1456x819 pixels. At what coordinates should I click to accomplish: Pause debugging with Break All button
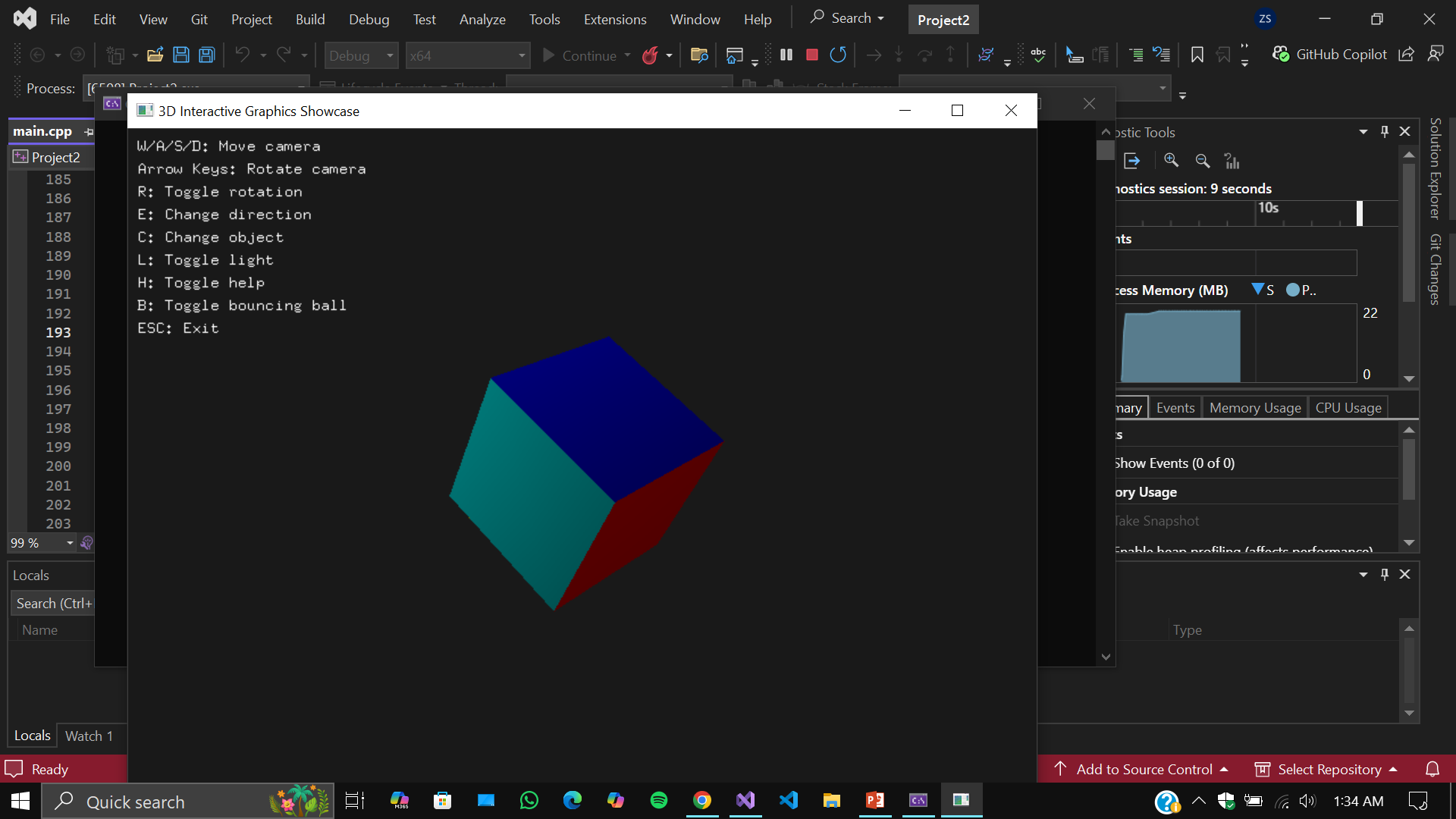click(x=786, y=55)
